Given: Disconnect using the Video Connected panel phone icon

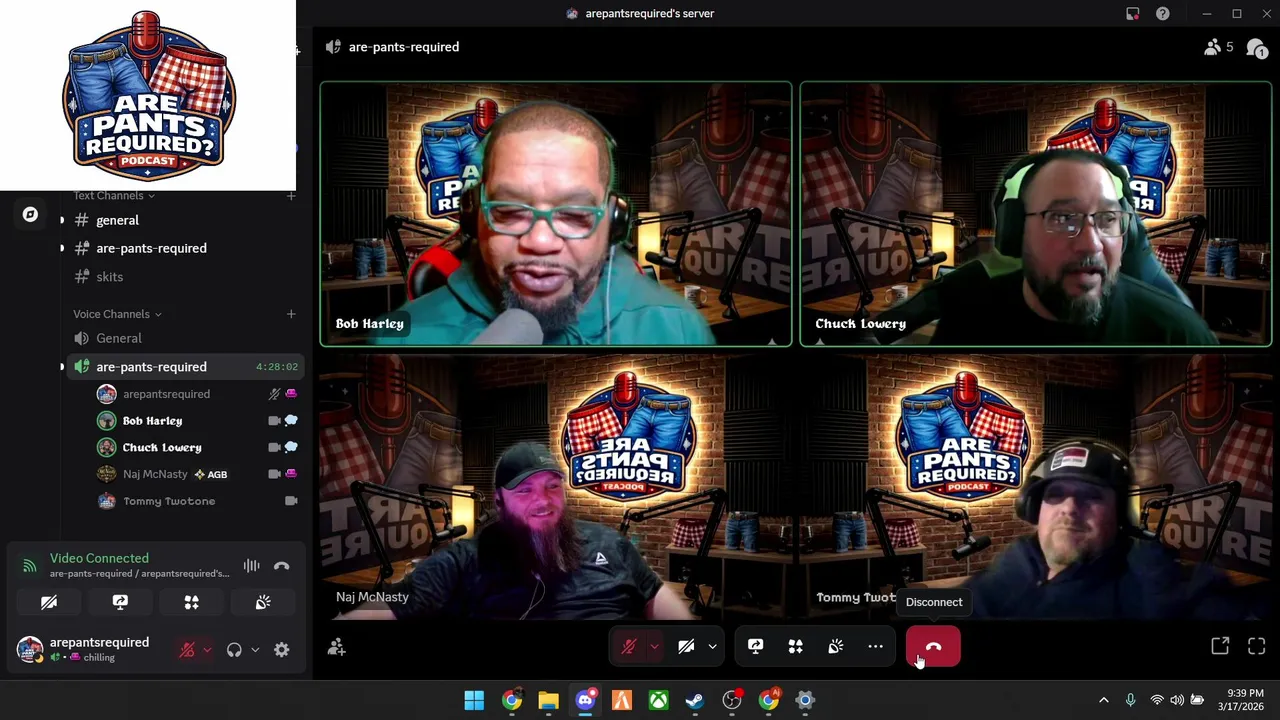Looking at the screenshot, I should click(x=282, y=566).
